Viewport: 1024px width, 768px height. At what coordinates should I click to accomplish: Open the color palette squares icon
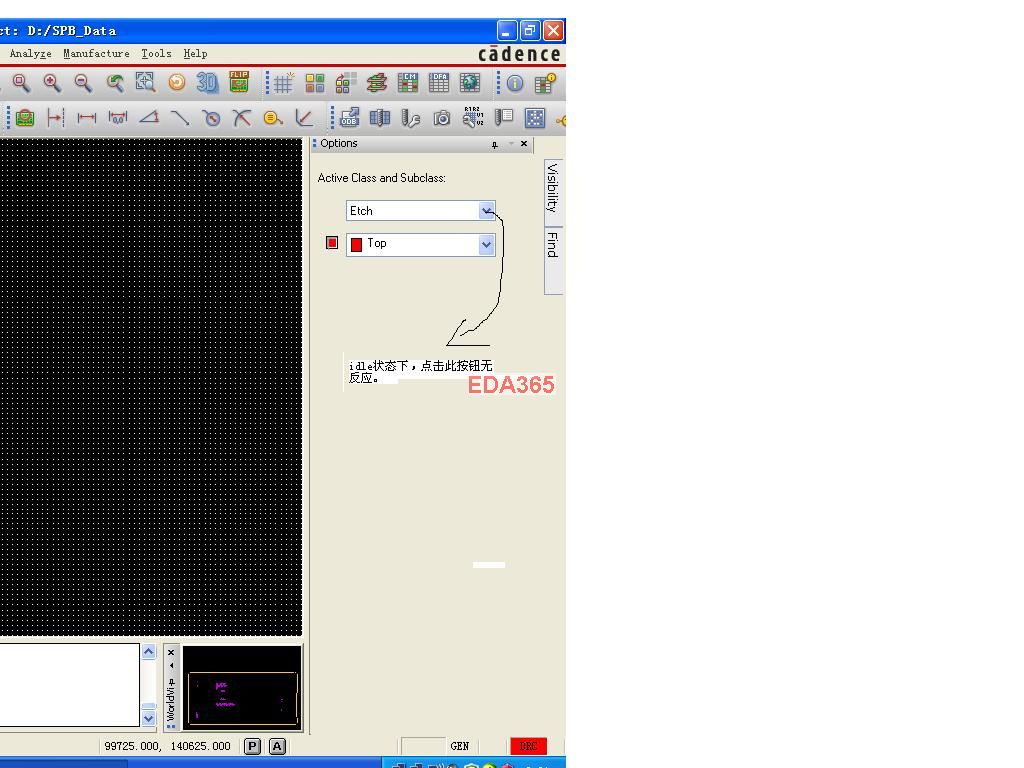pyautogui.click(x=315, y=83)
